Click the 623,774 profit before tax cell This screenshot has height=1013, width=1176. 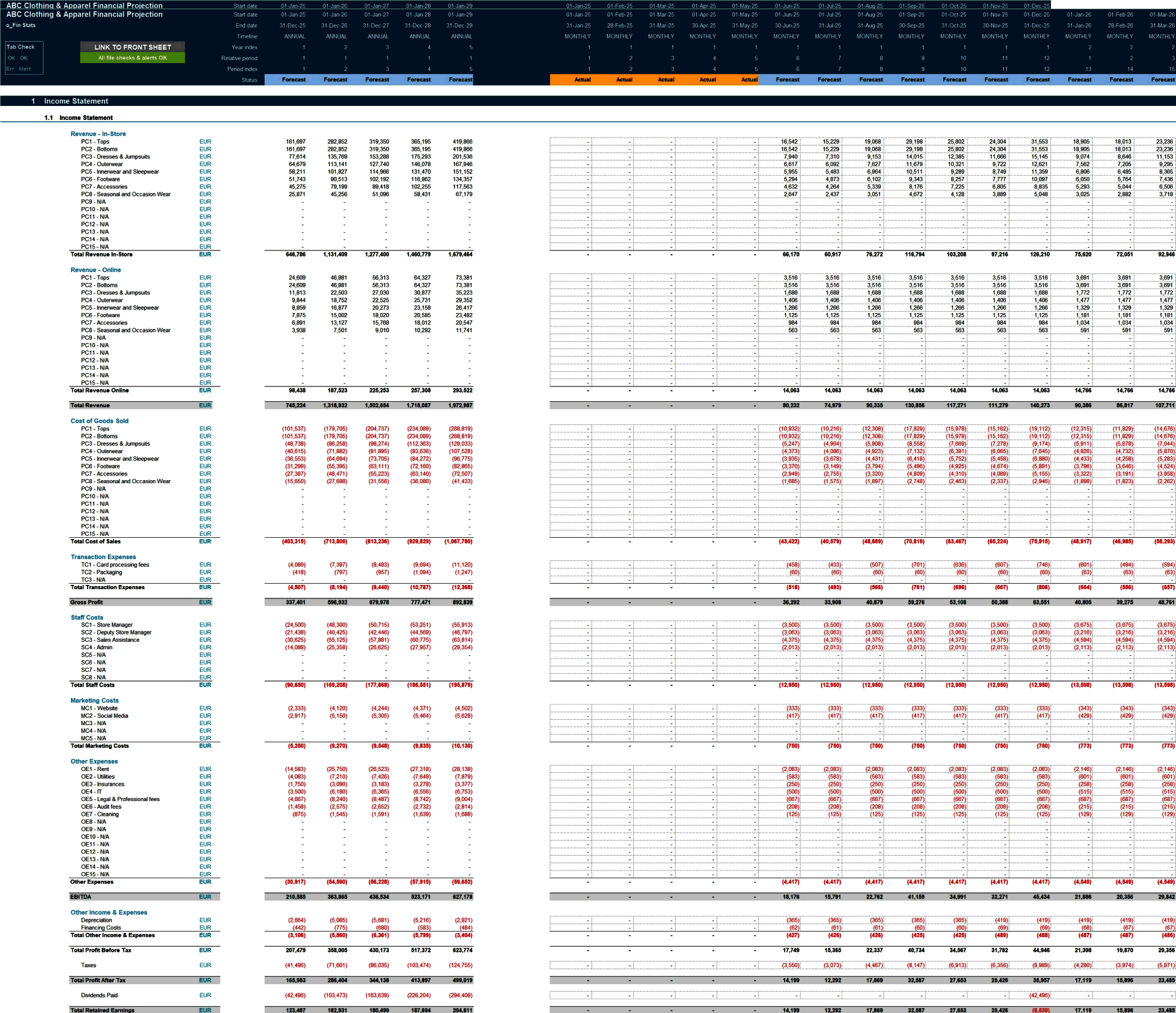click(462, 951)
